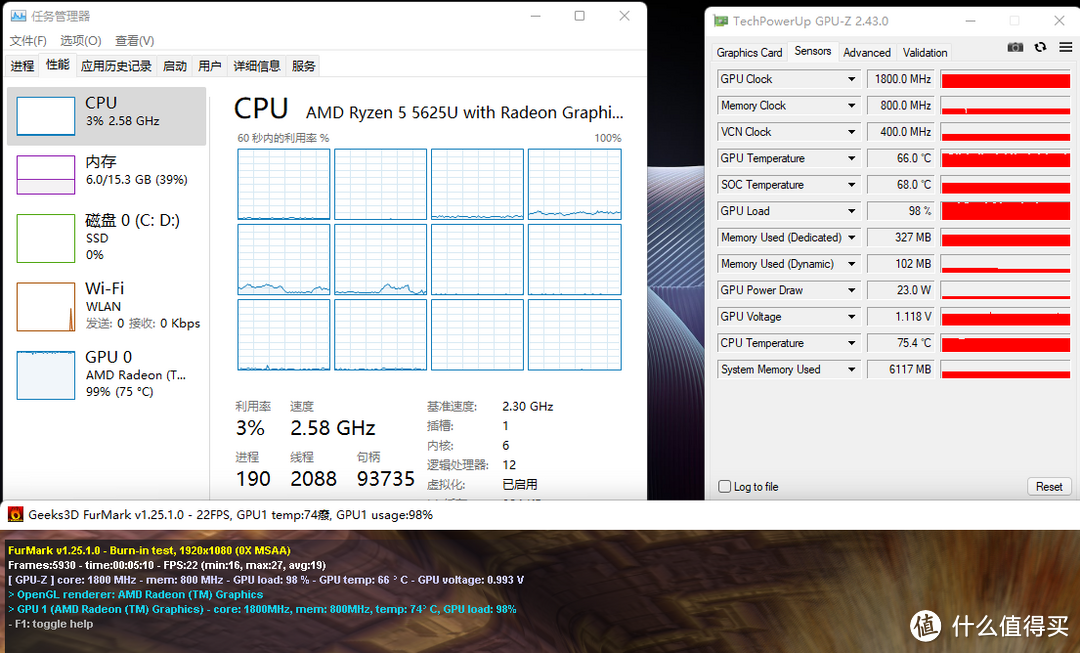
Task: Open the Memory Used (Dynamic) dropdown
Action: point(851,264)
